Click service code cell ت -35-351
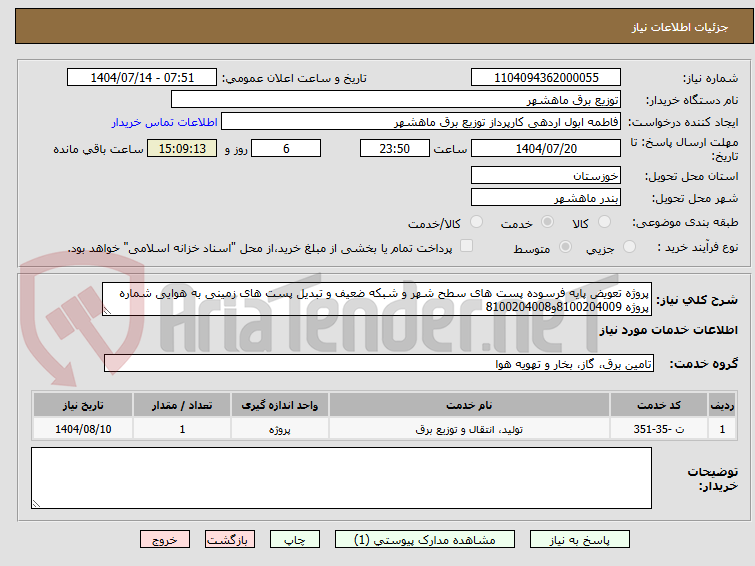The image size is (755, 566). (659, 429)
